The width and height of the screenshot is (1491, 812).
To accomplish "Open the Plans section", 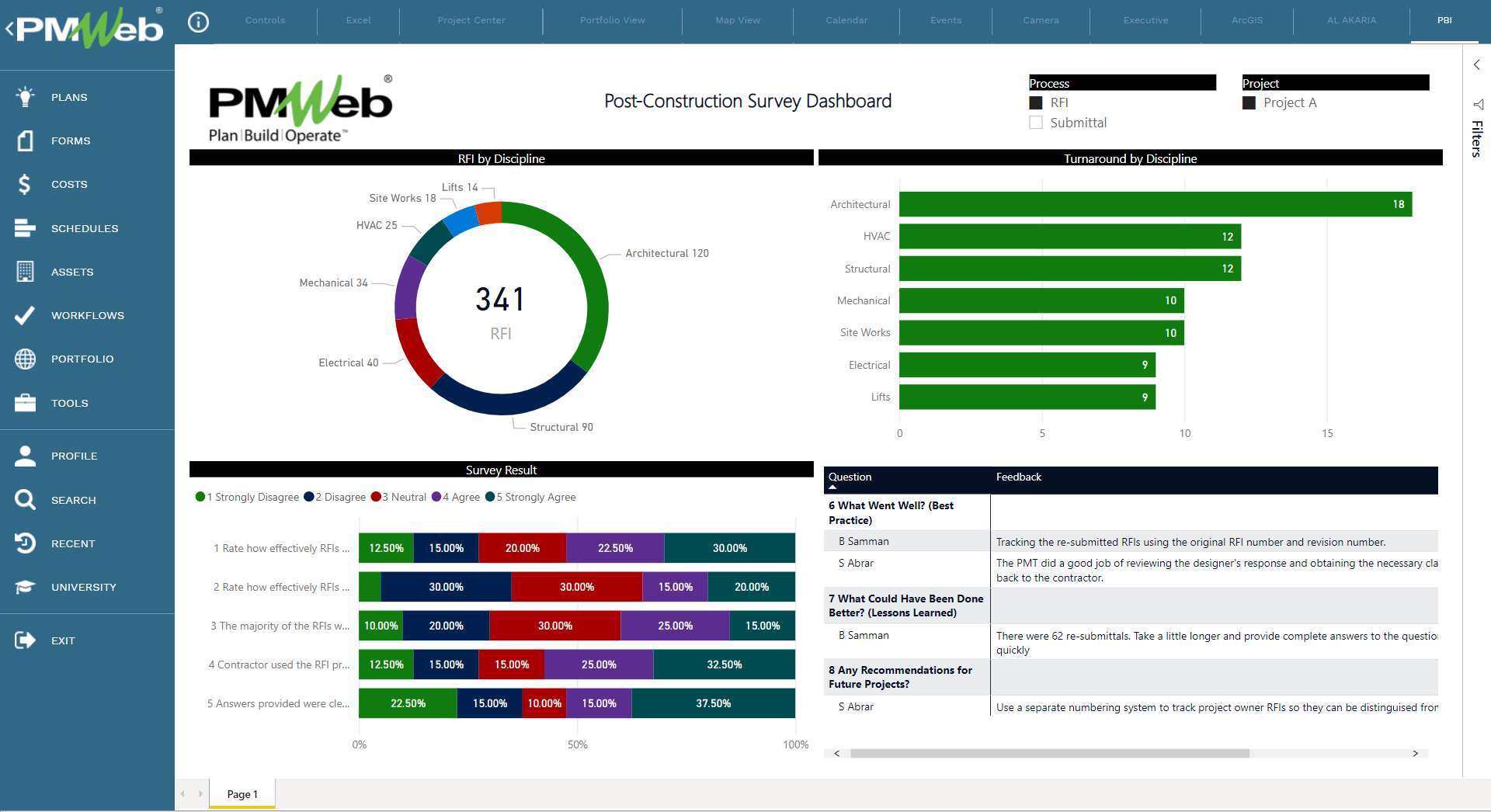I will [x=68, y=97].
